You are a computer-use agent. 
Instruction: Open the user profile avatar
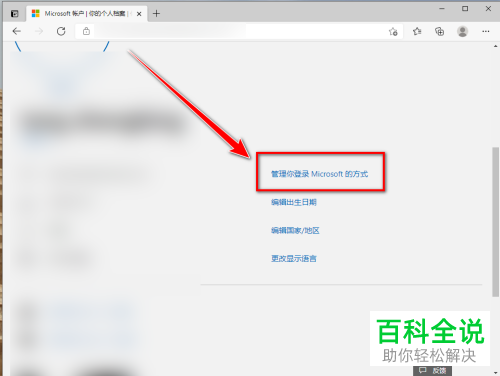coord(462,31)
